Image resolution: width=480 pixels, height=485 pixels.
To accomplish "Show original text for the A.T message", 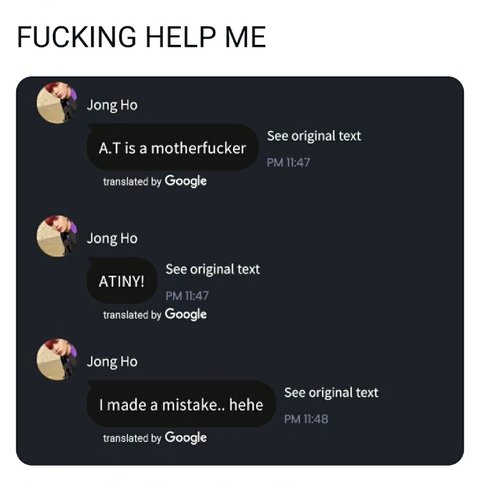I will pos(314,136).
